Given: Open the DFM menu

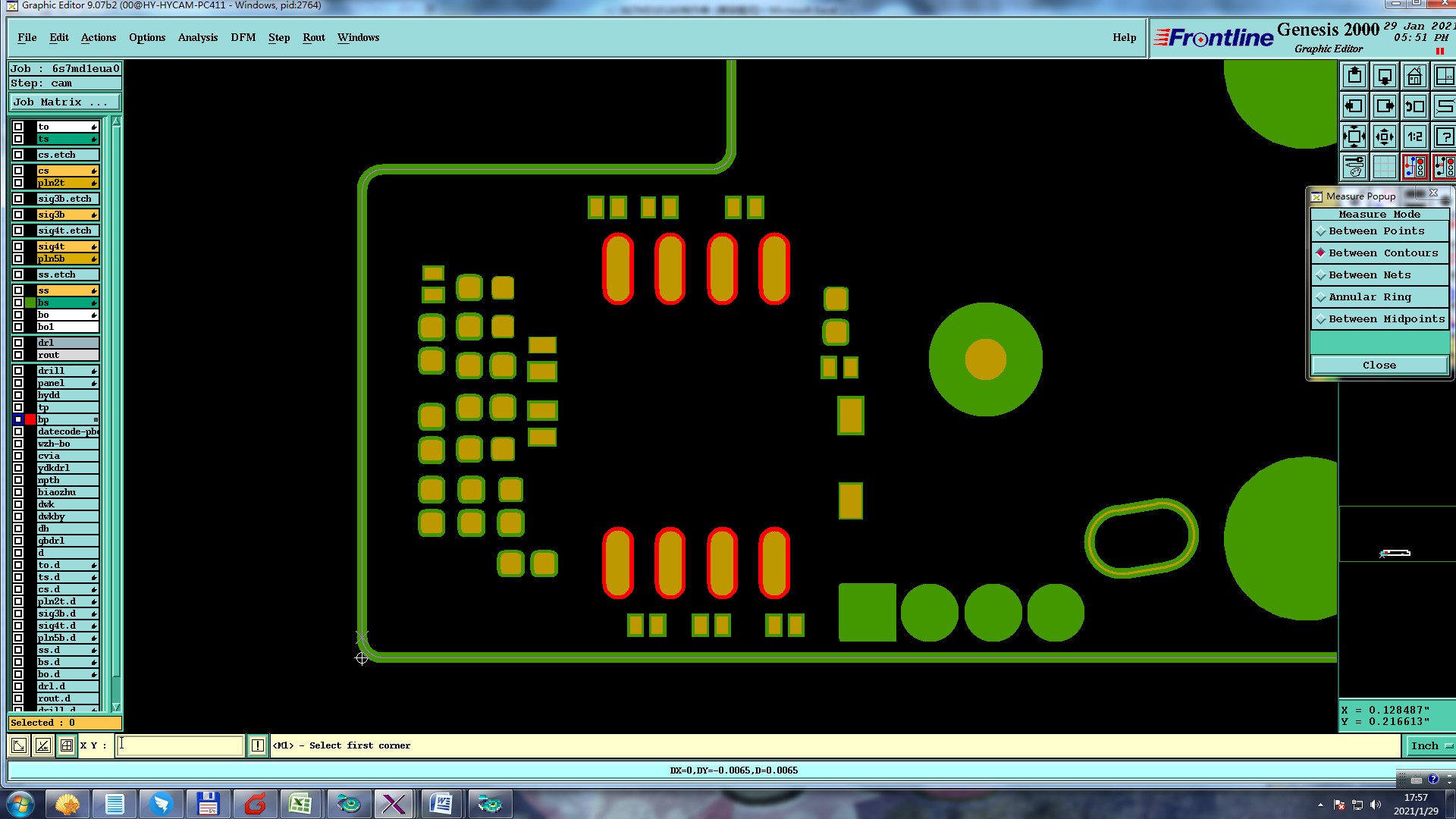Looking at the screenshot, I should [243, 38].
